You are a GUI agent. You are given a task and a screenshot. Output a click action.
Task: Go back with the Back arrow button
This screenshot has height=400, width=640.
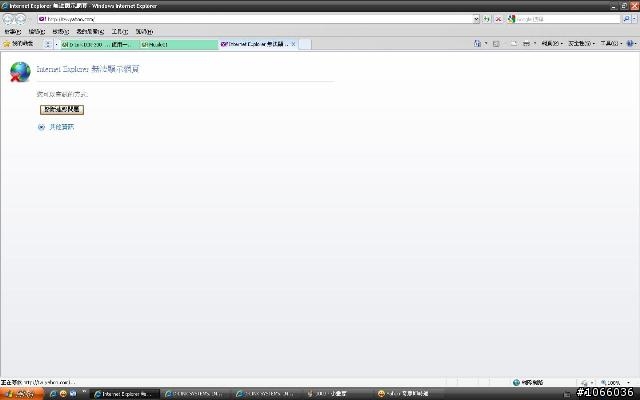(x=8, y=19)
